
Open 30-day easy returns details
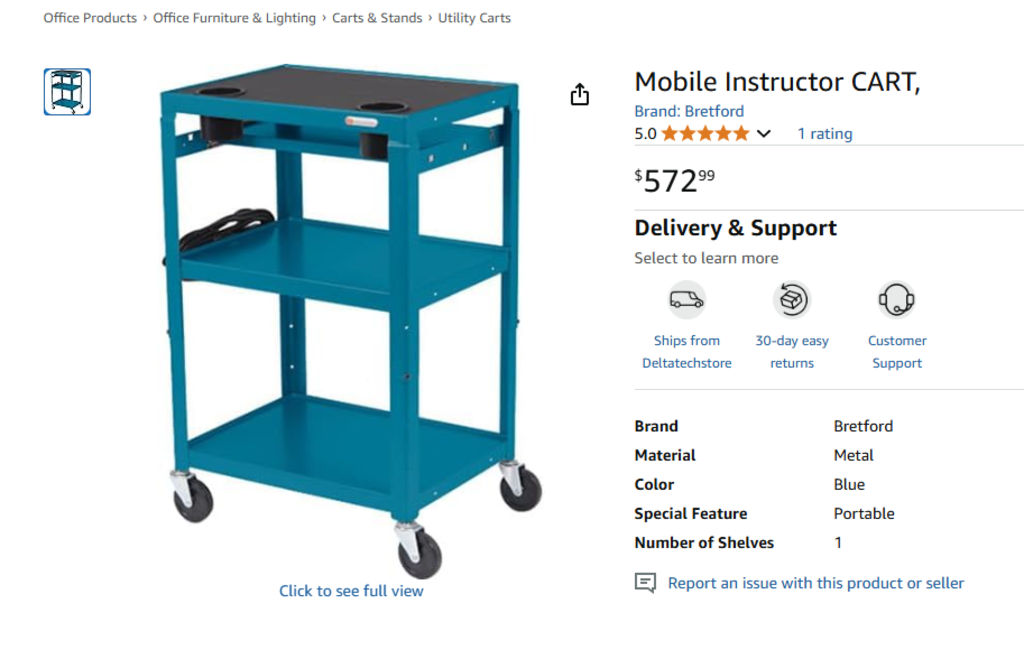792,352
